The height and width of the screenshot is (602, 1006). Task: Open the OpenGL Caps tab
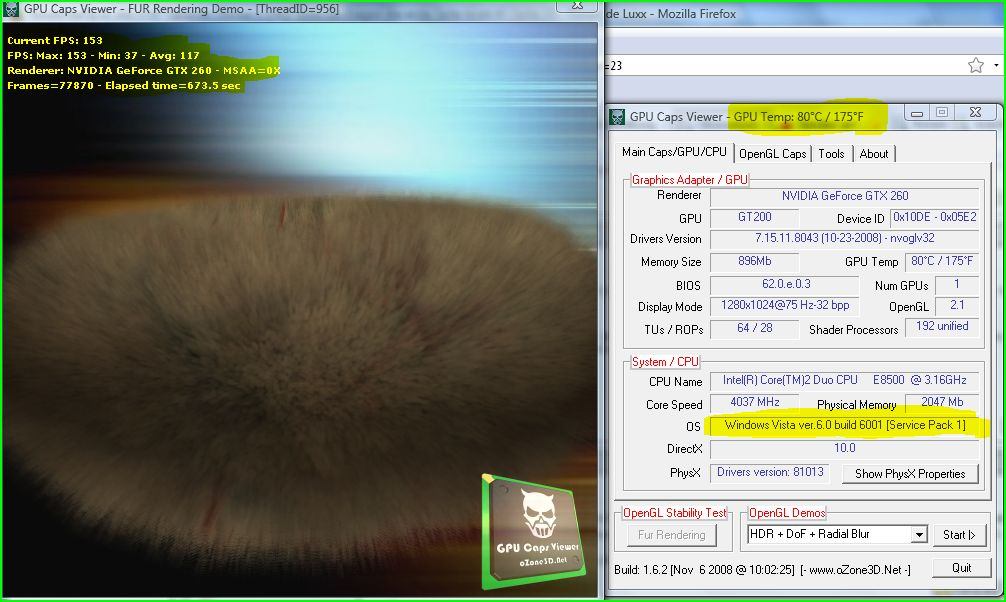772,154
